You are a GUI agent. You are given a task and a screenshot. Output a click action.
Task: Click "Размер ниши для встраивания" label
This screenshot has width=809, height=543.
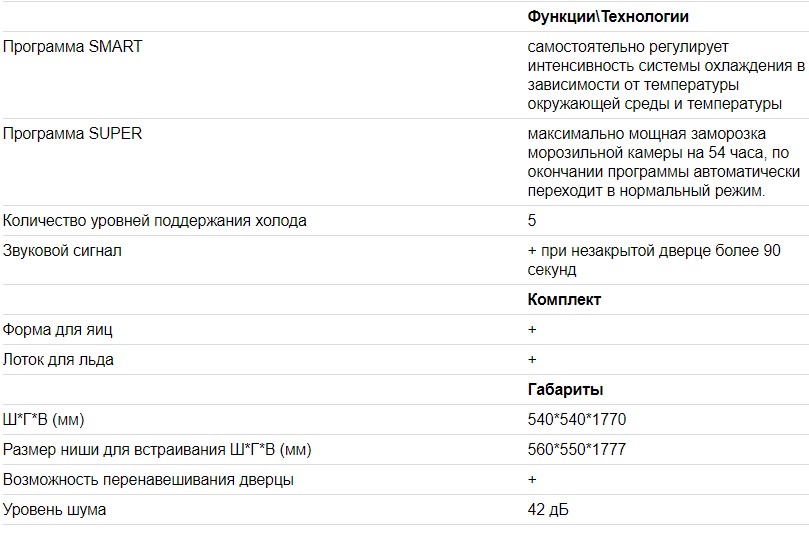tap(157, 449)
